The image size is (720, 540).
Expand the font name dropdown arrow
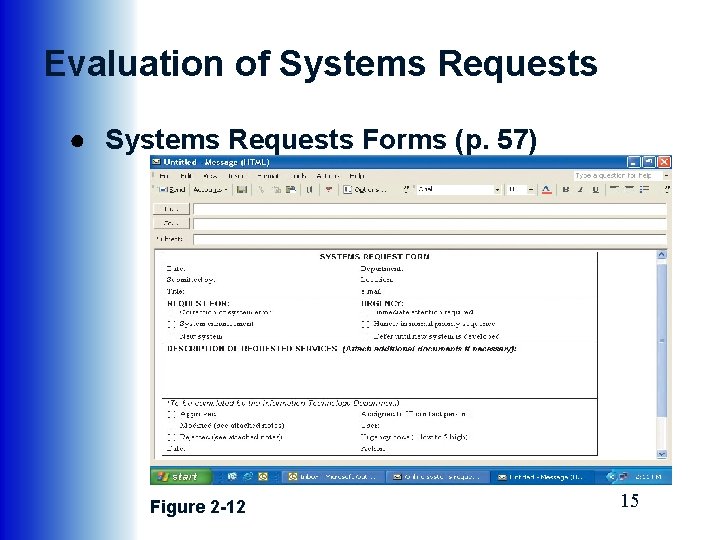coord(497,190)
